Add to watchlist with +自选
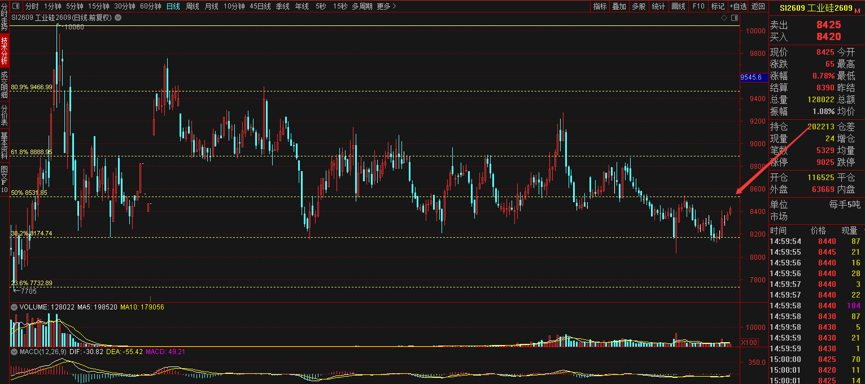Image resolution: width=865 pixels, height=384 pixels. [x=738, y=7]
